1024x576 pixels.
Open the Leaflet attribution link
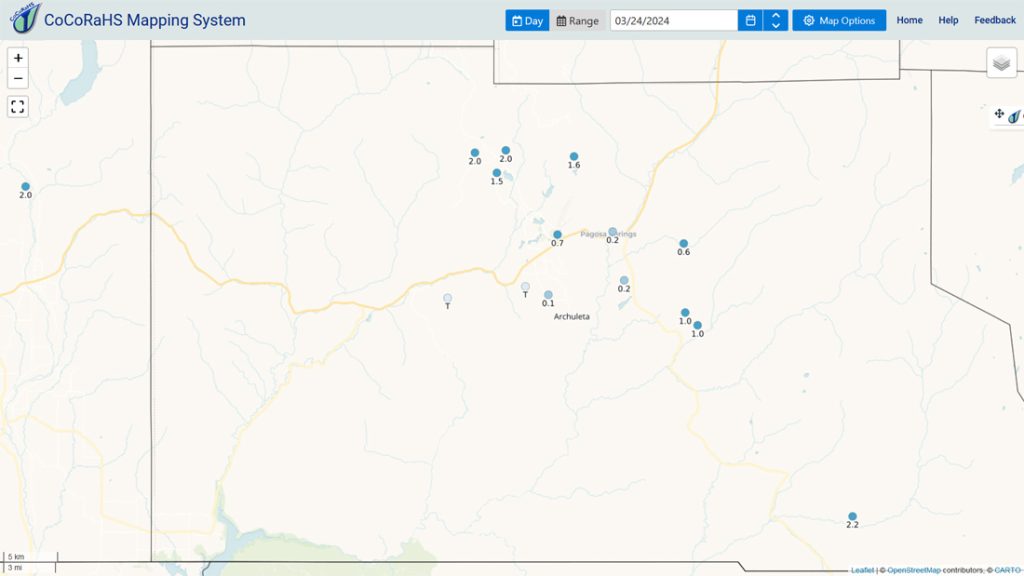[x=862, y=570]
